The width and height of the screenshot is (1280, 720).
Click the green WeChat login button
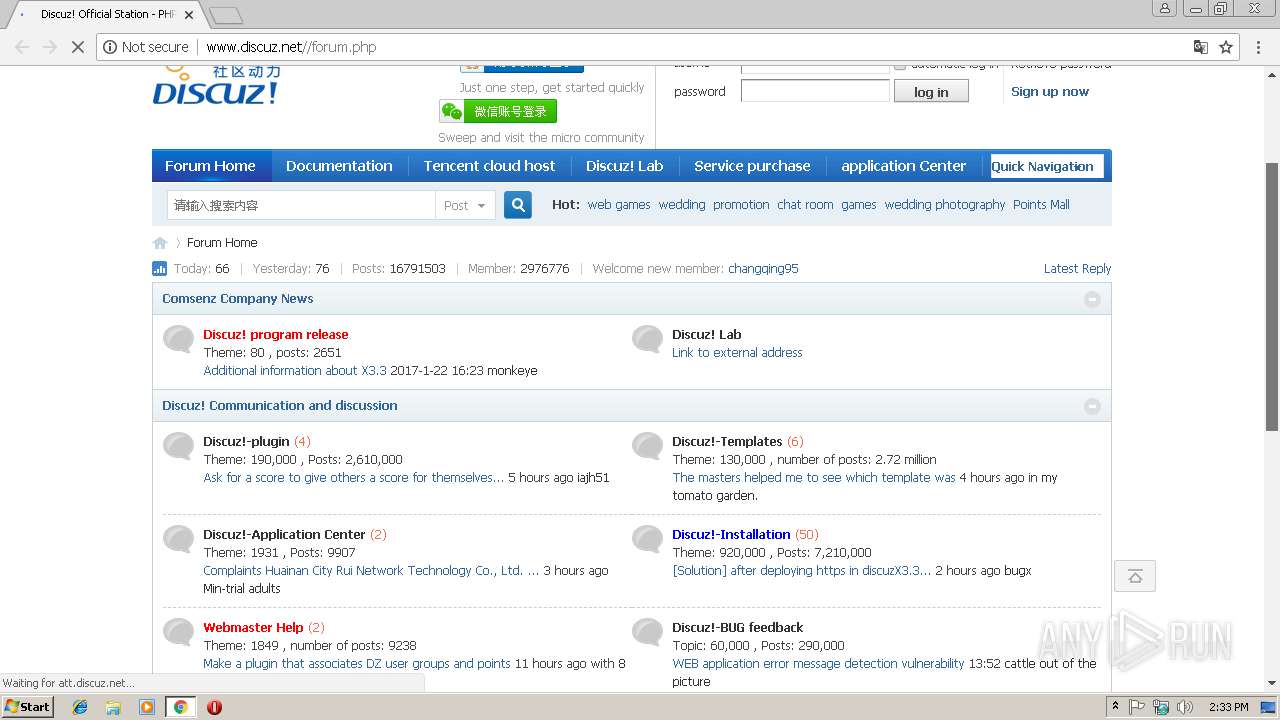[x=498, y=111]
